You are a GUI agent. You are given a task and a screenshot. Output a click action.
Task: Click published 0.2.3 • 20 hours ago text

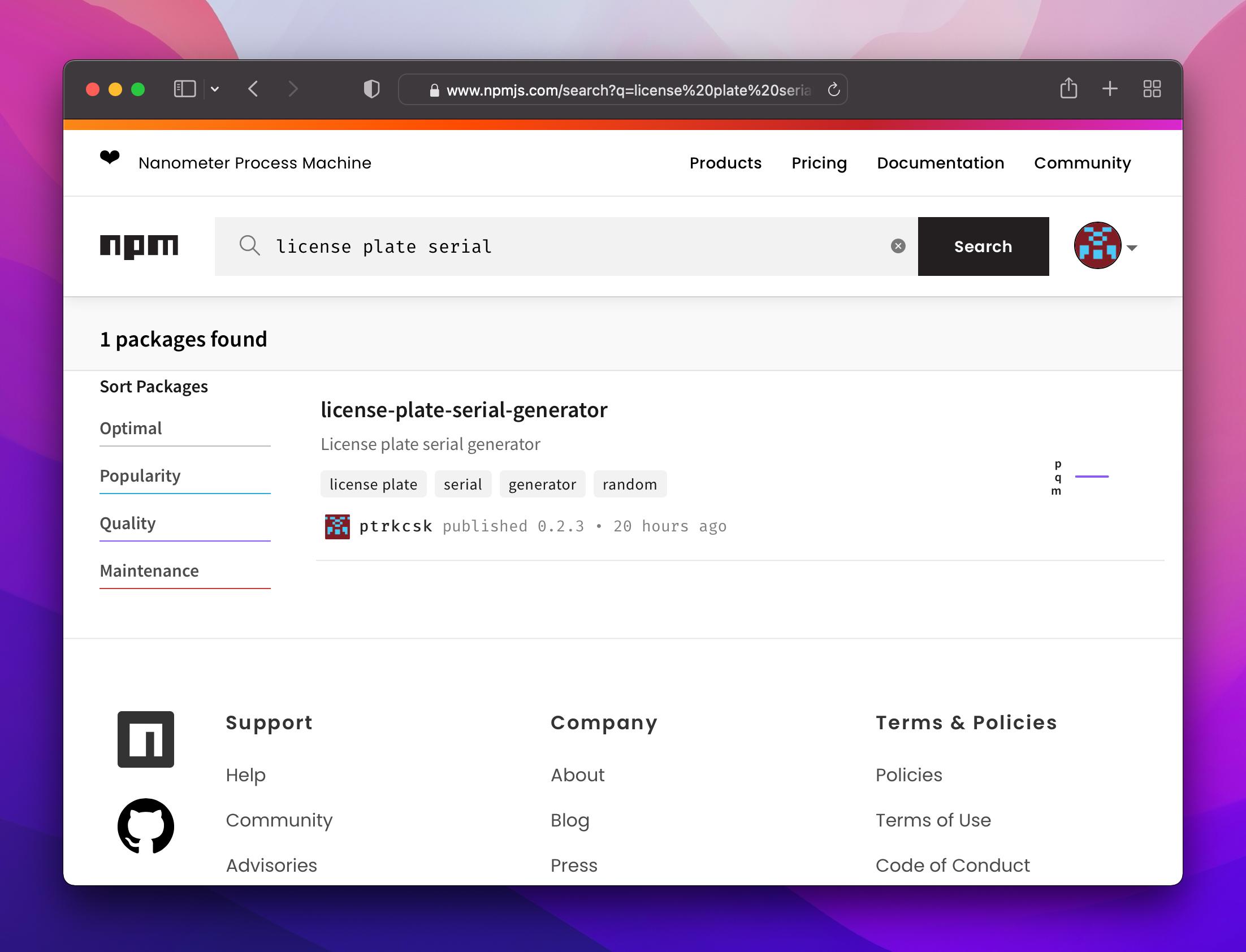coord(584,526)
